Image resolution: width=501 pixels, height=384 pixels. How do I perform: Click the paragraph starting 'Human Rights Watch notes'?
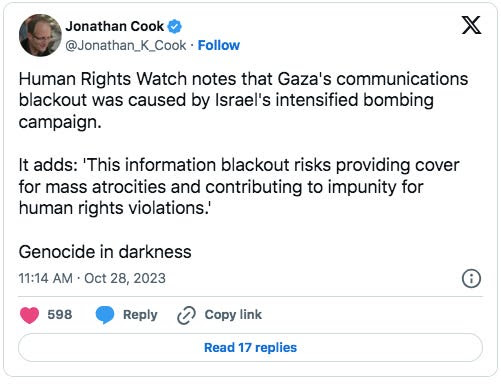[243, 100]
